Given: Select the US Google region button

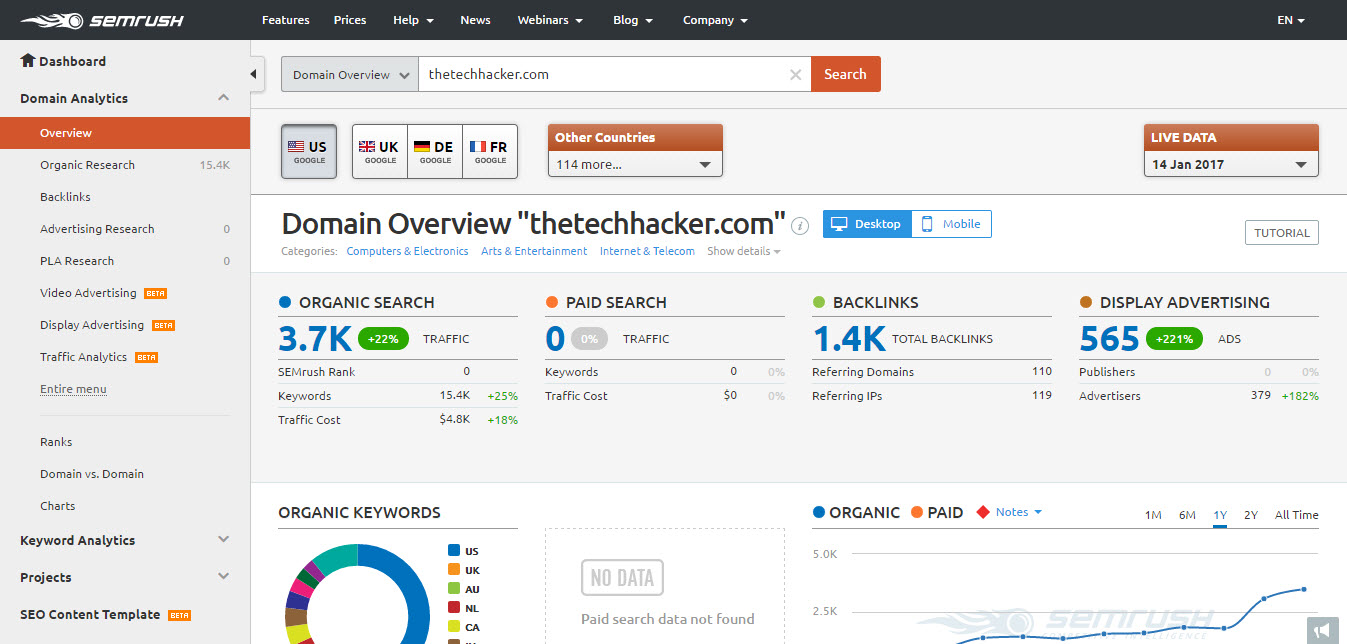Looking at the screenshot, I should 308,151.
